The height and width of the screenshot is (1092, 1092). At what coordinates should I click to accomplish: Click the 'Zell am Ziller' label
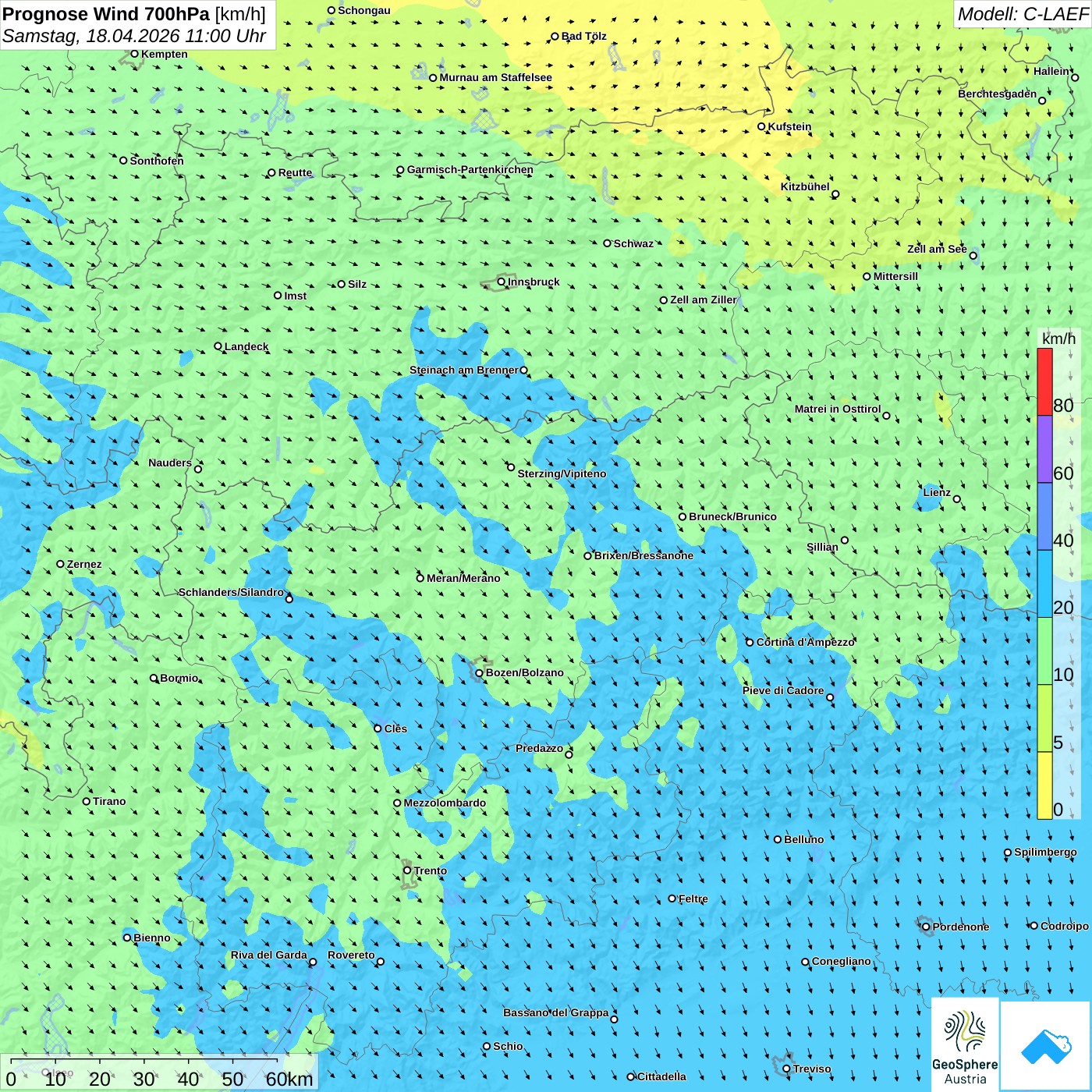pos(703,300)
